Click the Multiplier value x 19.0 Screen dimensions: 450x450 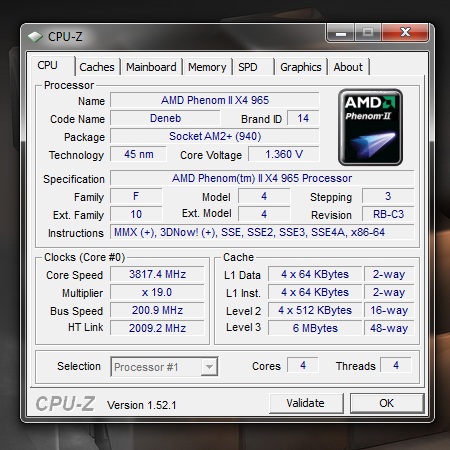point(157,292)
